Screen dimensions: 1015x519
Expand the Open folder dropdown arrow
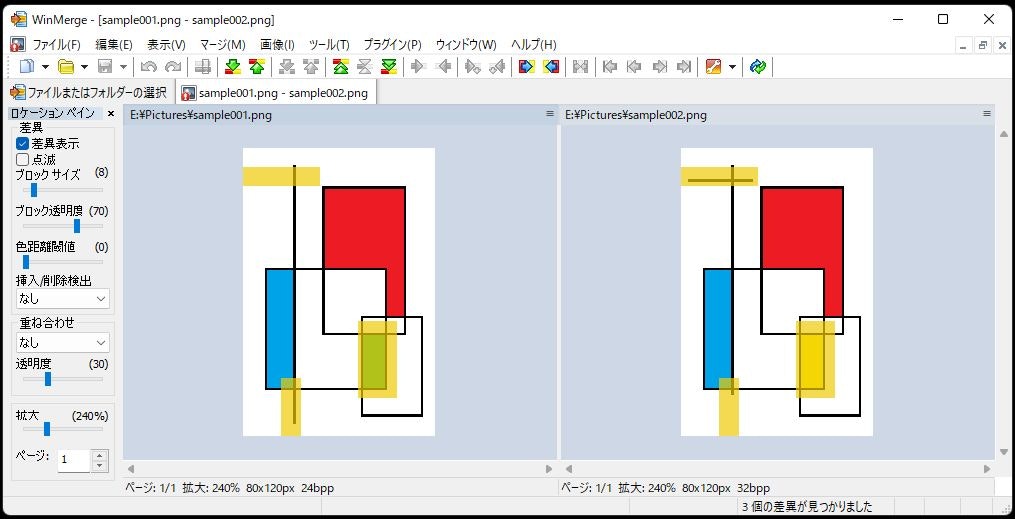84,67
